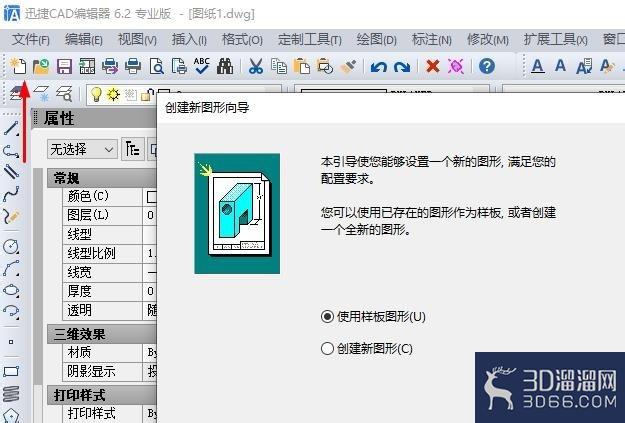Open Print Preview magnifier page icon
Image resolution: width=625 pixels, height=423 pixels.
(156, 66)
